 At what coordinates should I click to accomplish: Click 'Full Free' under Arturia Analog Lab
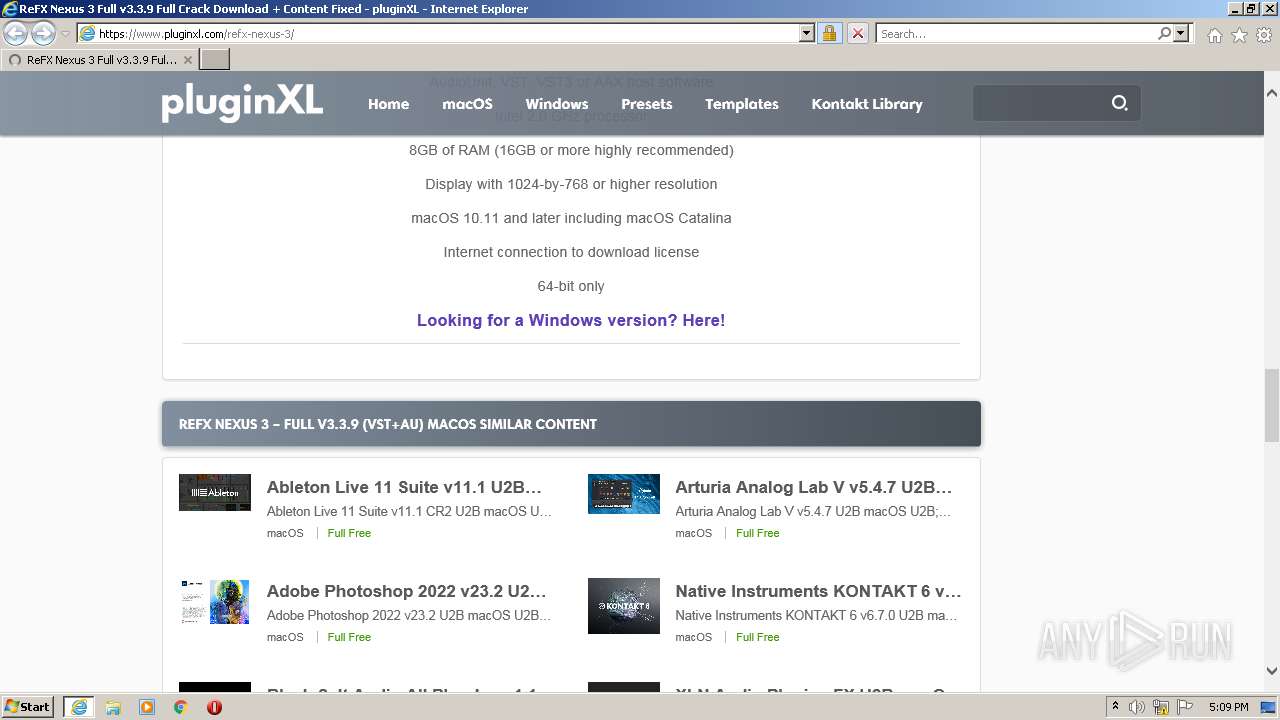click(x=757, y=533)
